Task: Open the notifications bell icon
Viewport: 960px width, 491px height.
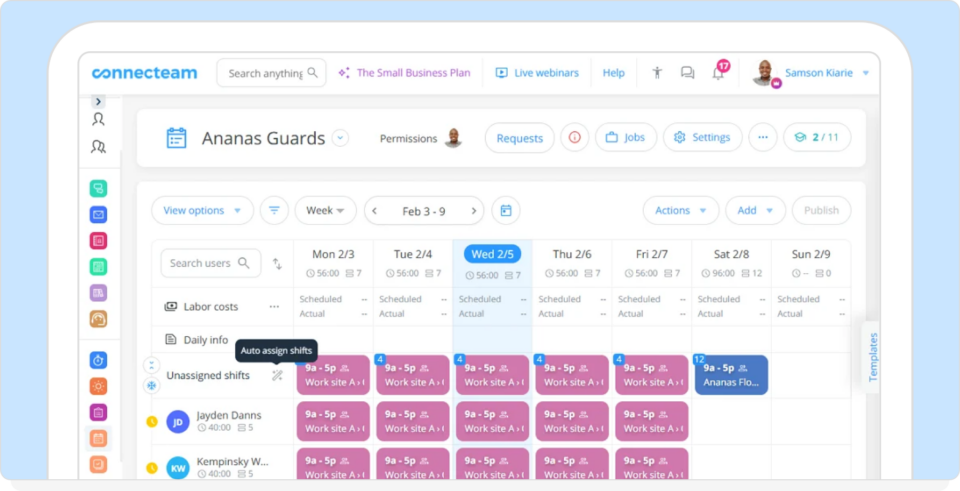Action: point(718,73)
